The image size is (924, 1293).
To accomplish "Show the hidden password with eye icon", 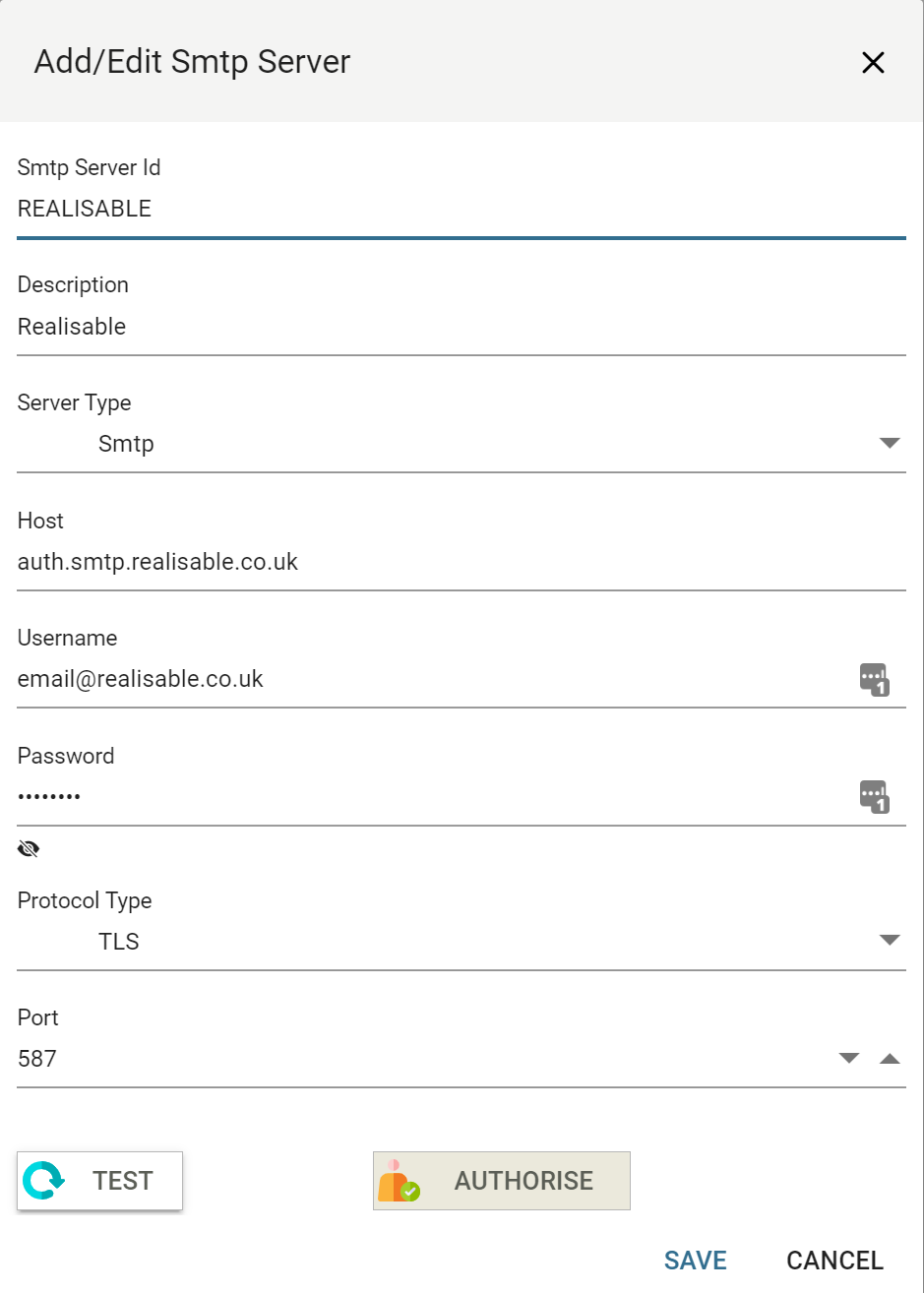I will pyautogui.click(x=29, y=849).
